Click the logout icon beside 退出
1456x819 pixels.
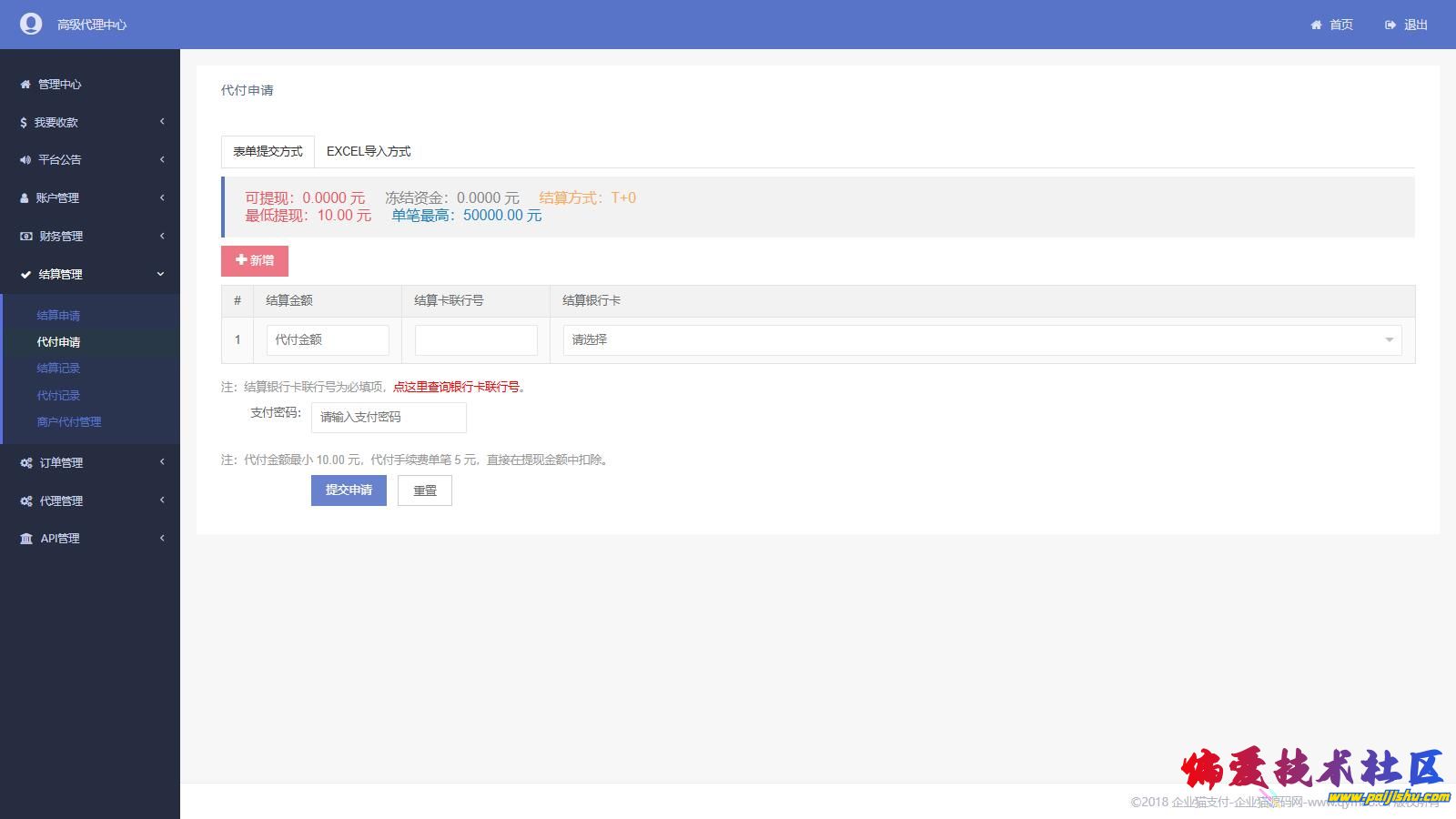click(x=1390, y=25)
